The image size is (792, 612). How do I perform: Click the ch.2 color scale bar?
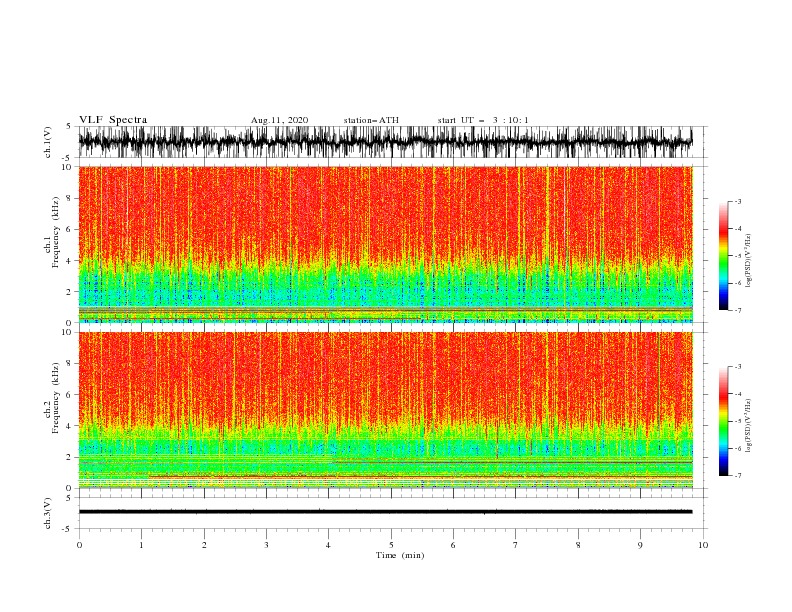pyautogui.click(x=723, y=421)
